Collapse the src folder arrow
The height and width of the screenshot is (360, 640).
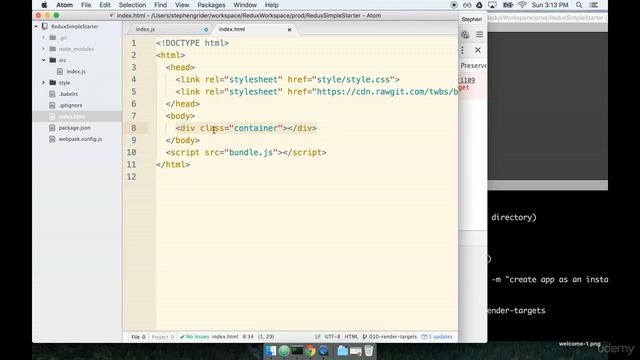[x=44, y=60]
